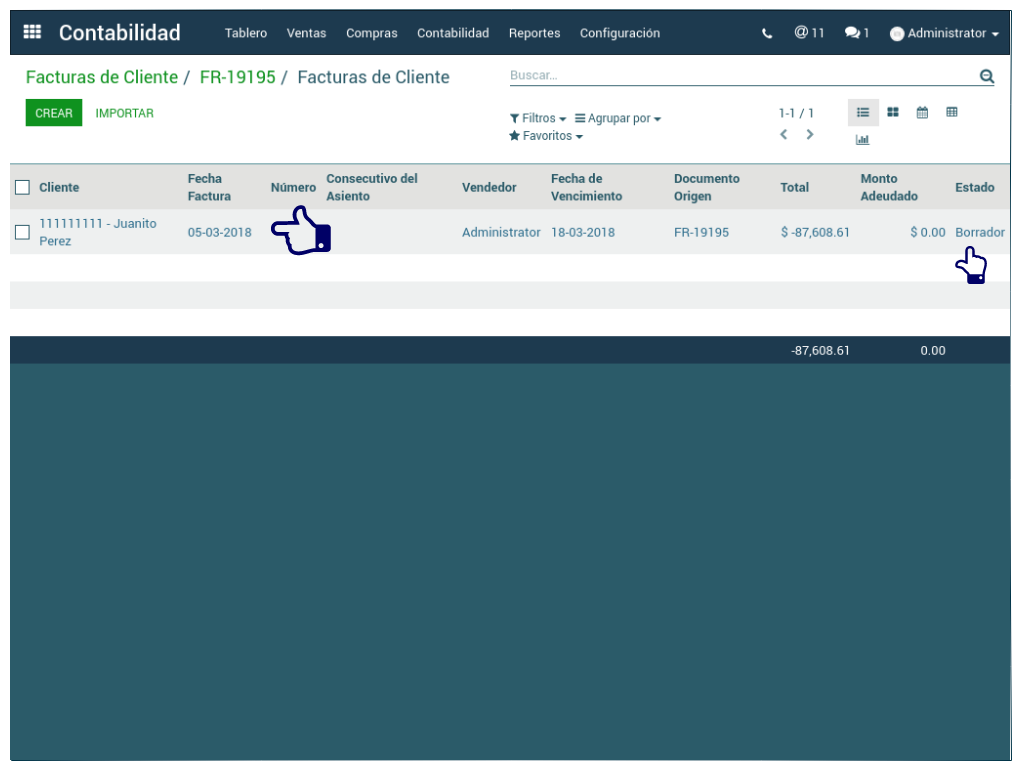Image resolution: width=1023 pixels, height=767 pixels.
Task: Switch to graph chart view
Action: click(862, 140)
